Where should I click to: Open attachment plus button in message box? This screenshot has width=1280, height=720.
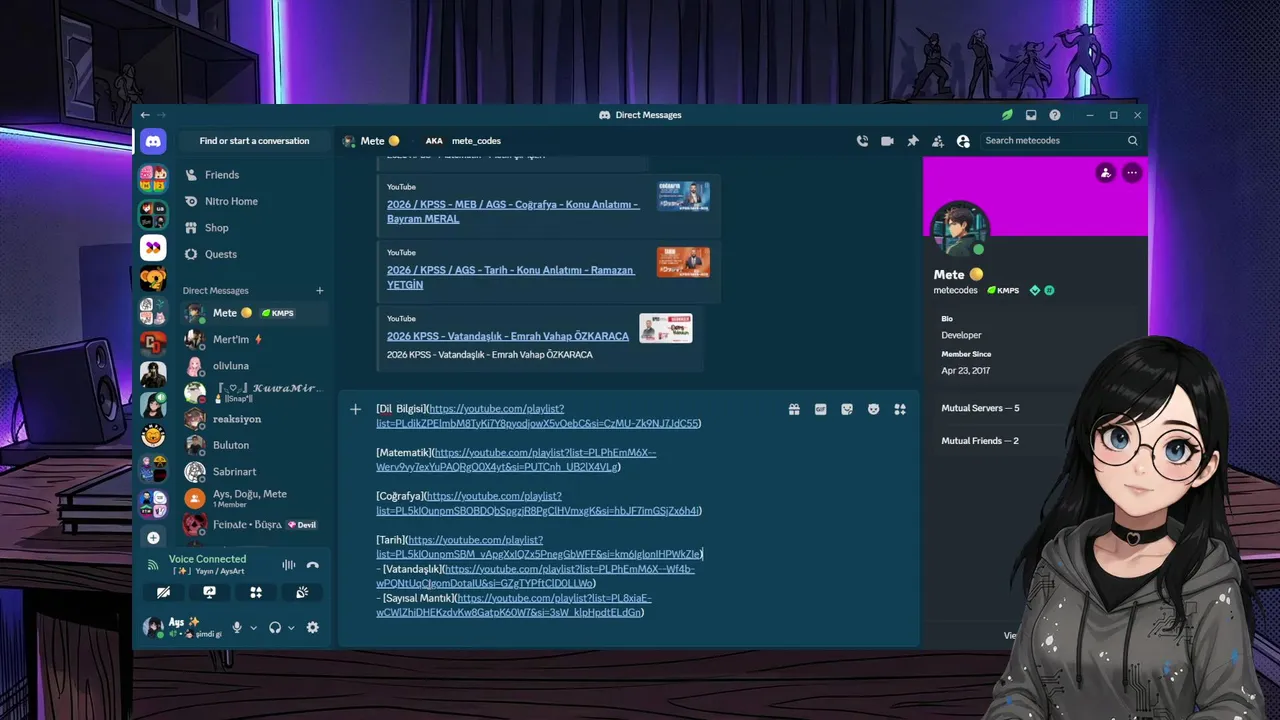pyautogui.click(x=355, y=409)
